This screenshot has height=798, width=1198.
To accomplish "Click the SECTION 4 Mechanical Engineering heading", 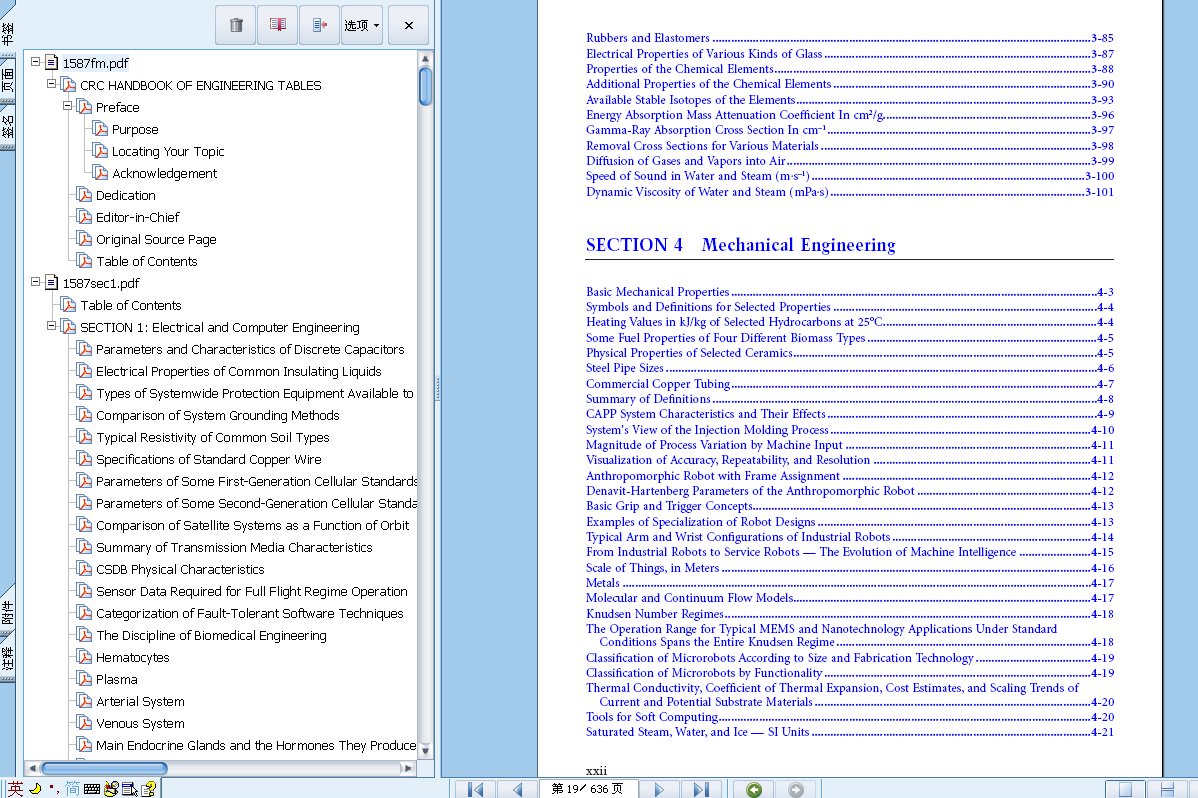I will [x=740, y=245].
